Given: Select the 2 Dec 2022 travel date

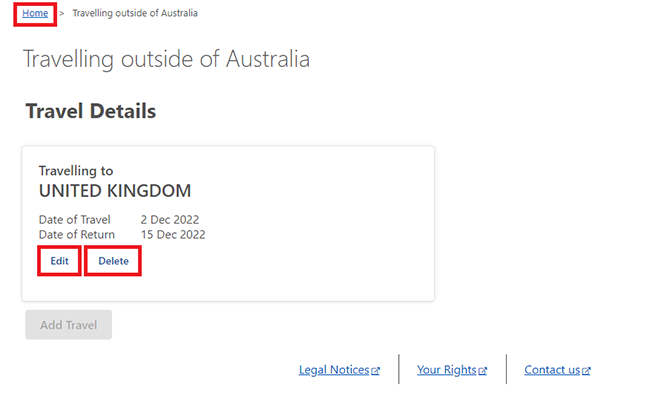Looking at the screenshot, I should tap(170, 219).
